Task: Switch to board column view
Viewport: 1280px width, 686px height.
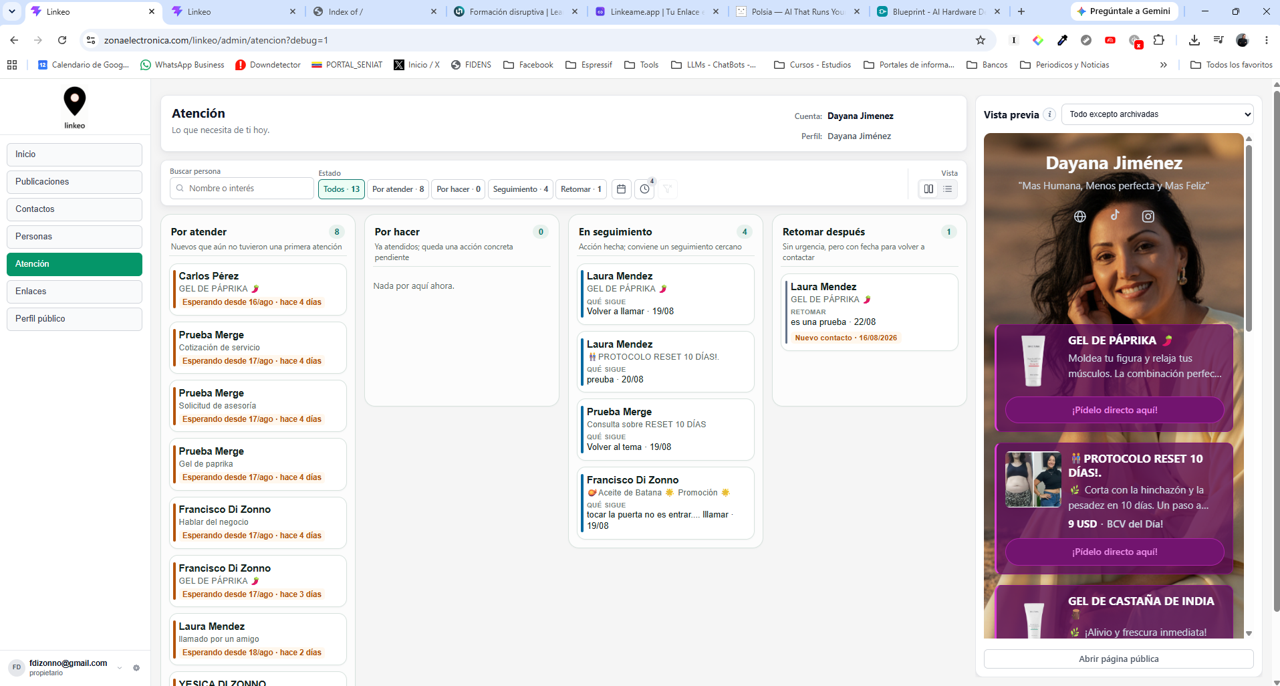Action: tap(928, 189)
